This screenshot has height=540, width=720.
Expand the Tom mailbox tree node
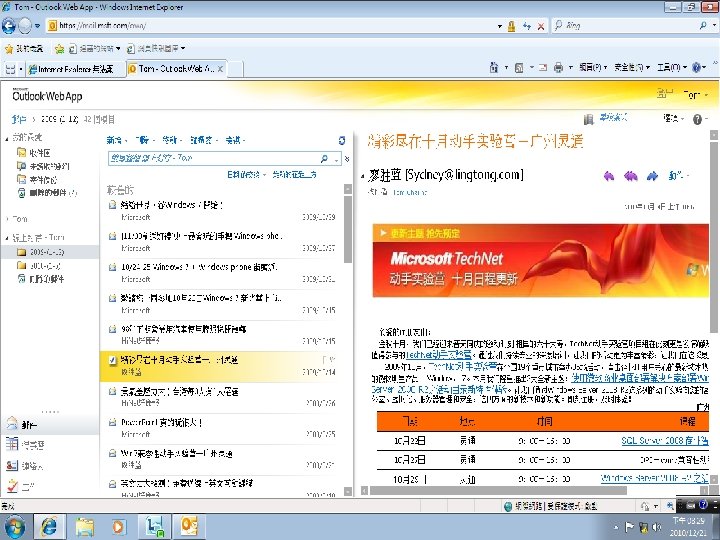point(7,219)
